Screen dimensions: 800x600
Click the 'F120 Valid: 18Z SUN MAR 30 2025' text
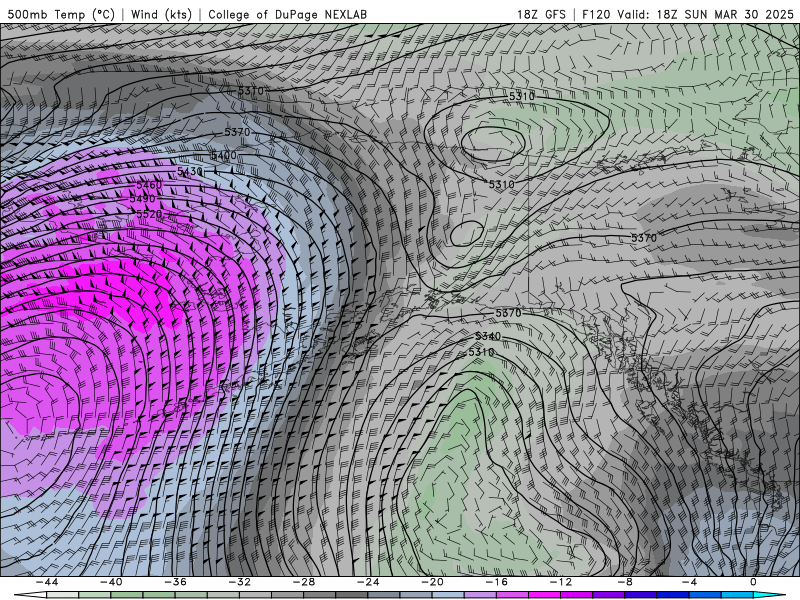pos(688,14)
